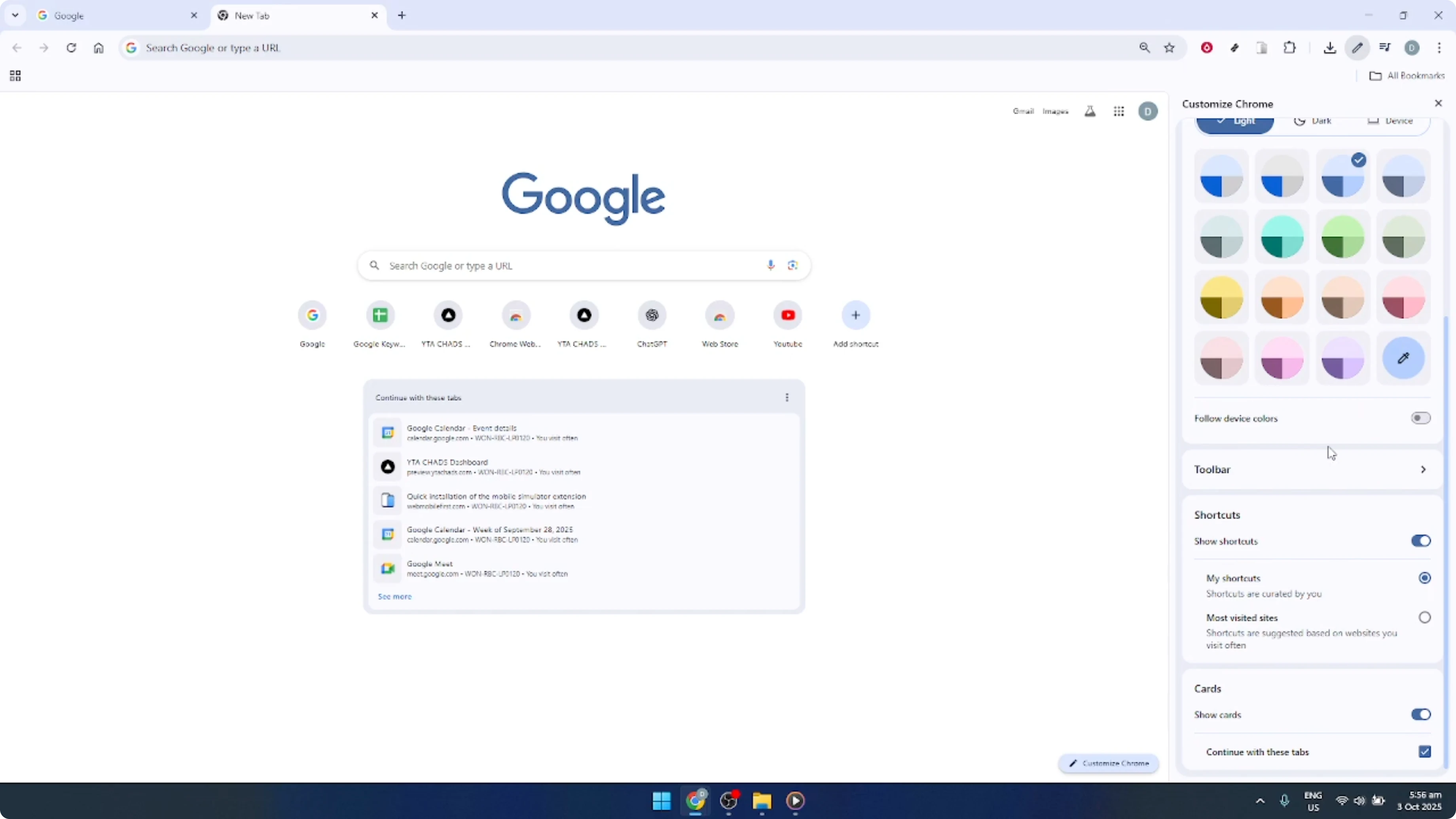Open Chrome's three-dot menu

click(1440, 48)
